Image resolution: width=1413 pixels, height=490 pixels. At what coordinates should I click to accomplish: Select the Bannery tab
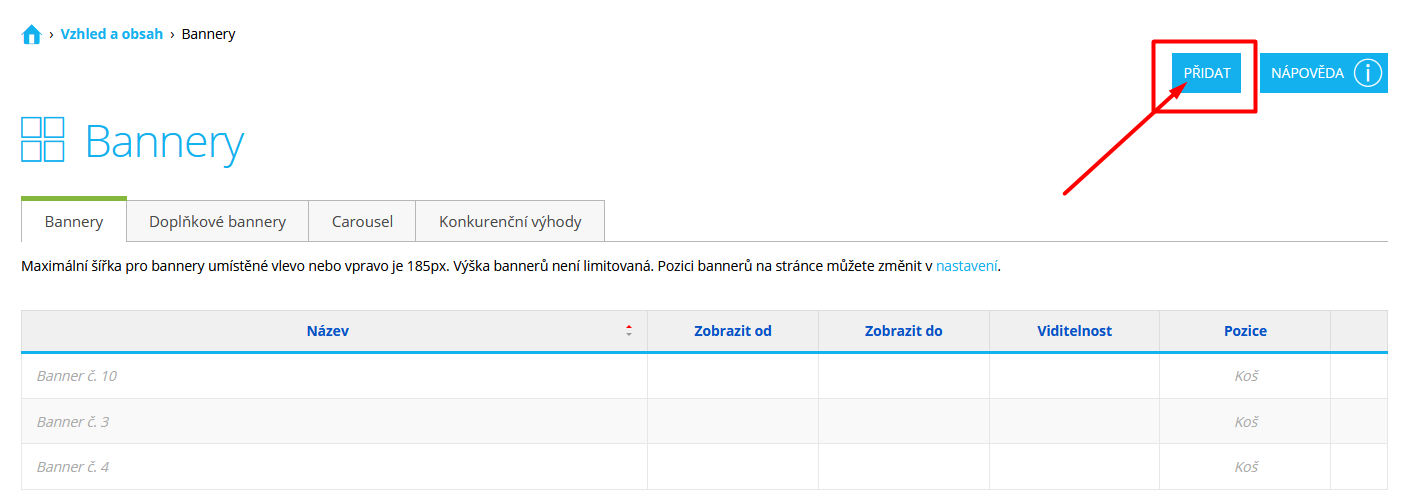pyautogui.click(x=74, y=221)
